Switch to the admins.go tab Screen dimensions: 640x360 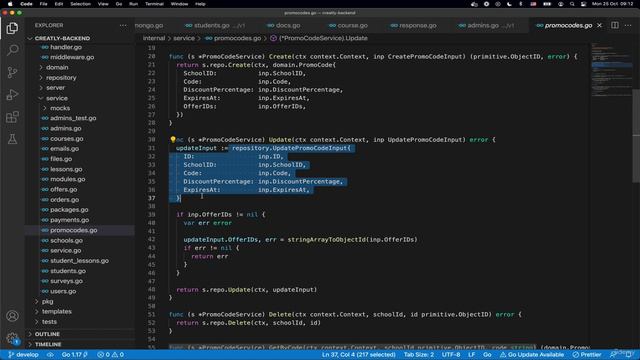pos(487,25)
